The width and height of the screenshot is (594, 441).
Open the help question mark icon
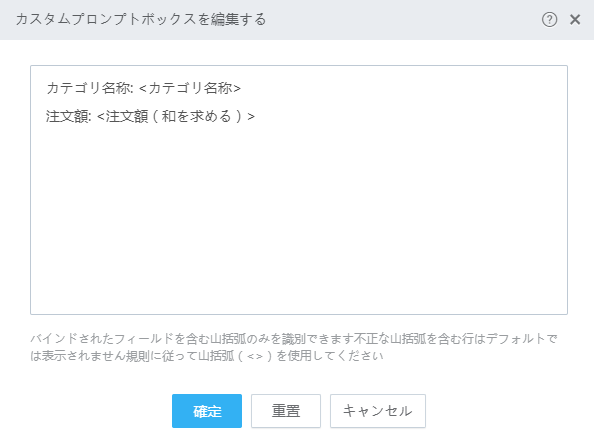pos(549,19)
